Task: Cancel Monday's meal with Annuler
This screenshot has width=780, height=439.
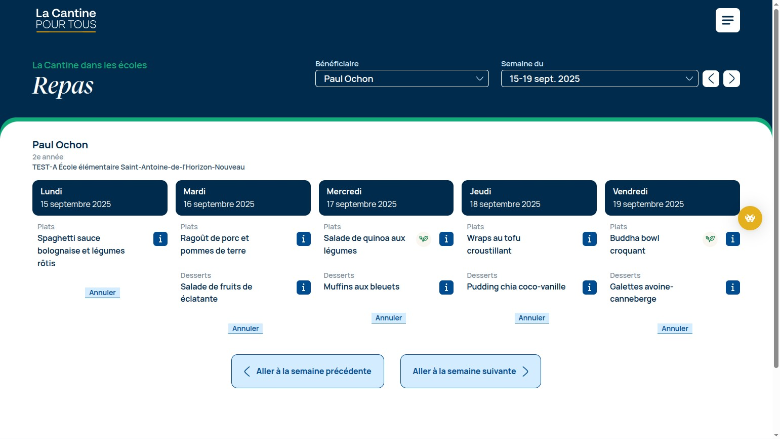Action: pyautogui.click(x=102, y=293)
